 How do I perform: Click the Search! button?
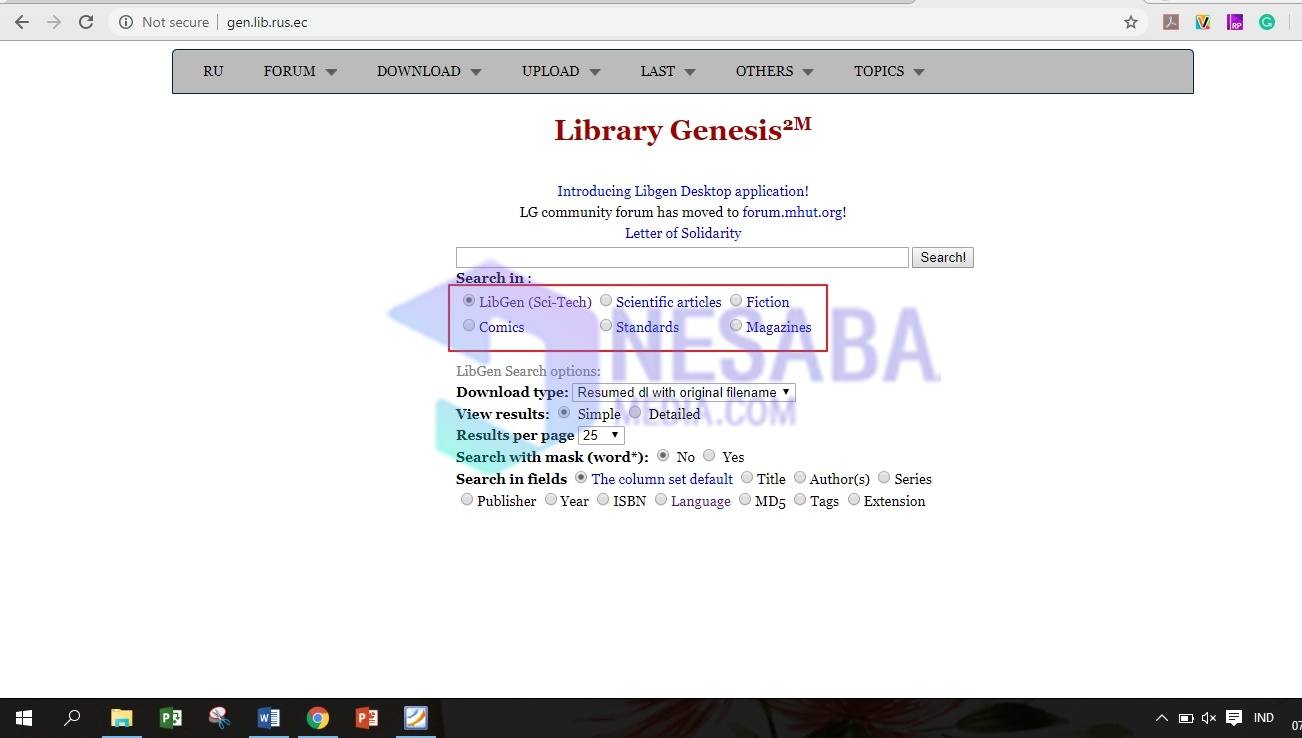(943, 257)
